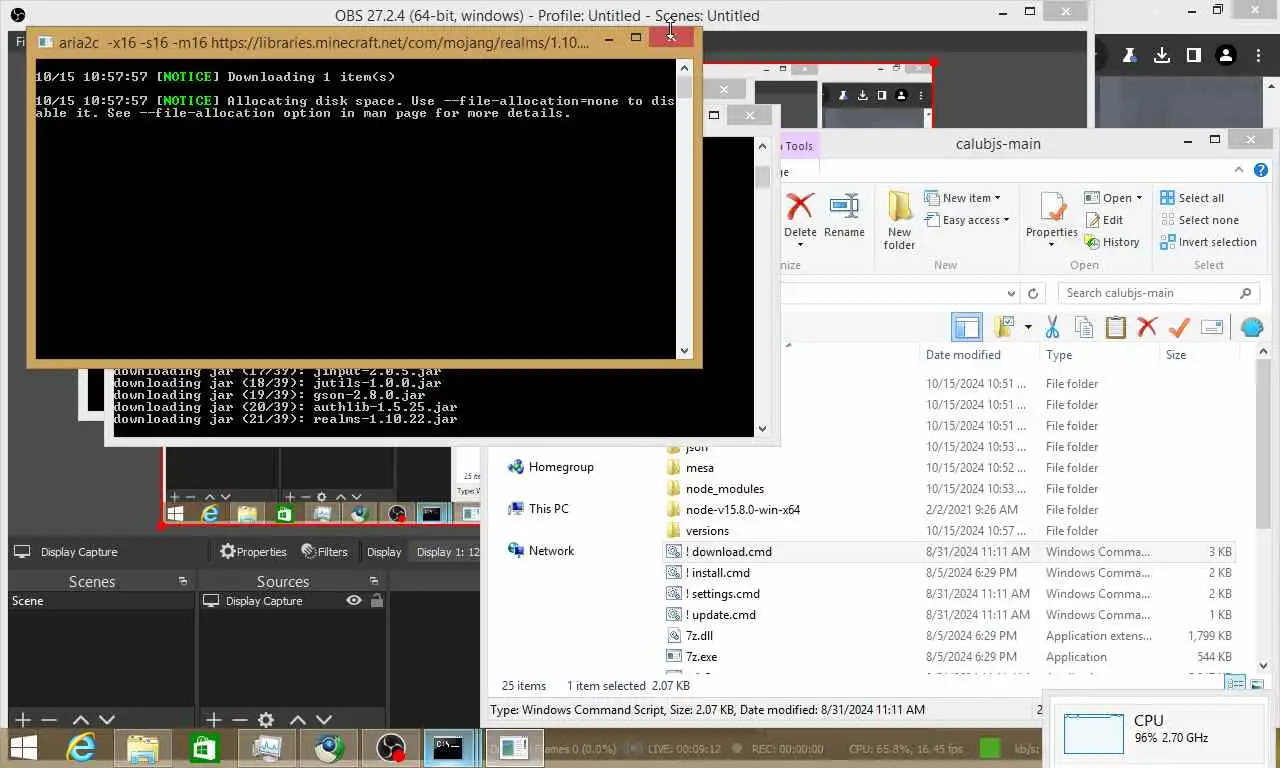
Task: Open the dropdown arrow next to Open
Action: coord(1139,198)
